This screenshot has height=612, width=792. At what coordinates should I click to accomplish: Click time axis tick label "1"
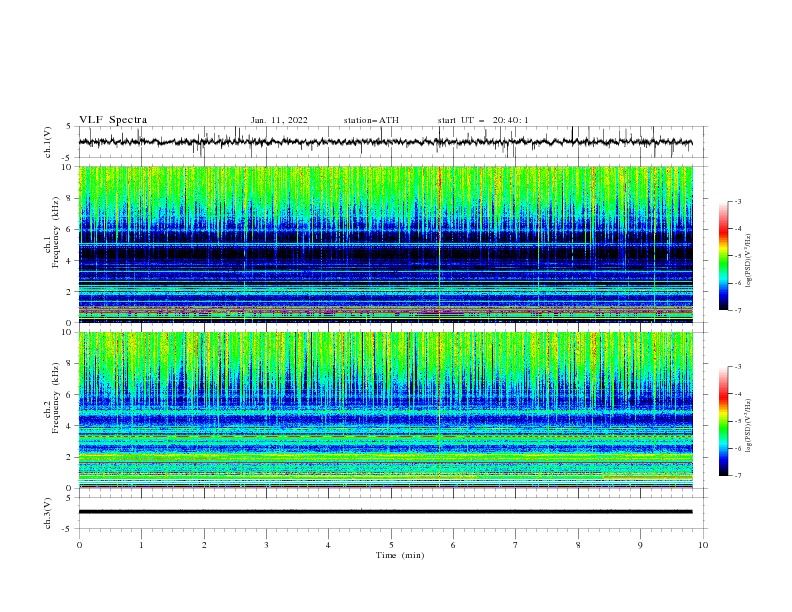[x=141, y=545]
